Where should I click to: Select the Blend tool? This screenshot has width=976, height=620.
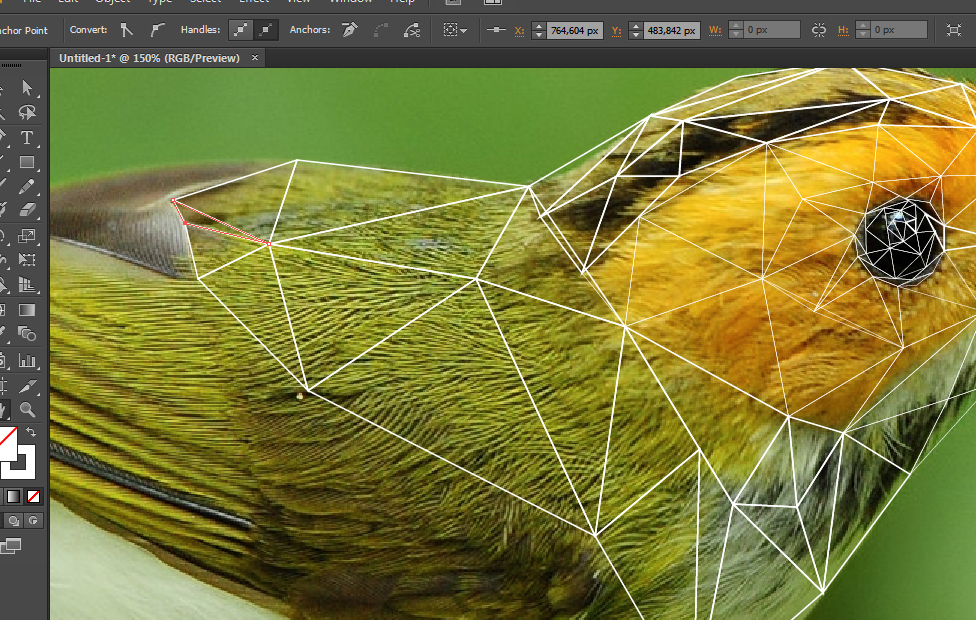tap(27, 334)
